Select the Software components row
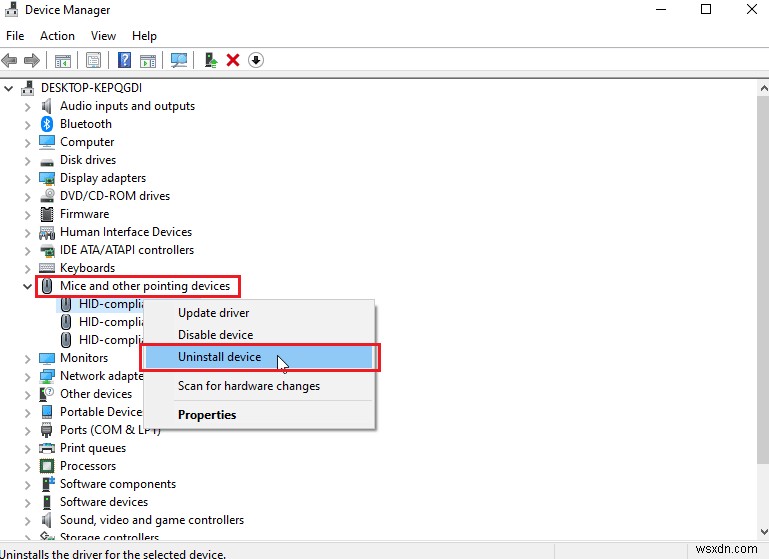Screen dimensions: 769x559 coord(118,484)
